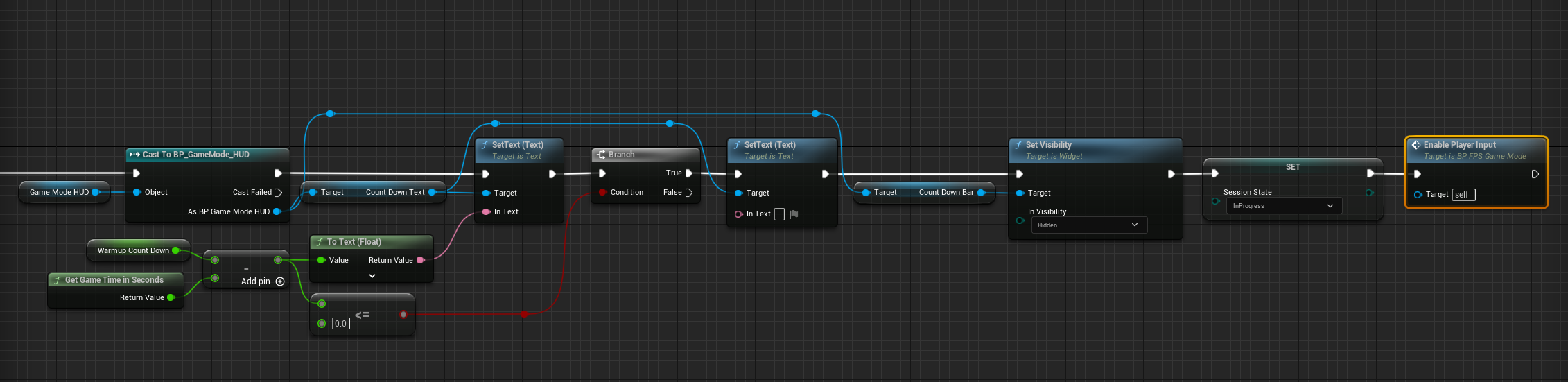
Task: Click the Add pin plus icon
Action: [x=280, y=281]
